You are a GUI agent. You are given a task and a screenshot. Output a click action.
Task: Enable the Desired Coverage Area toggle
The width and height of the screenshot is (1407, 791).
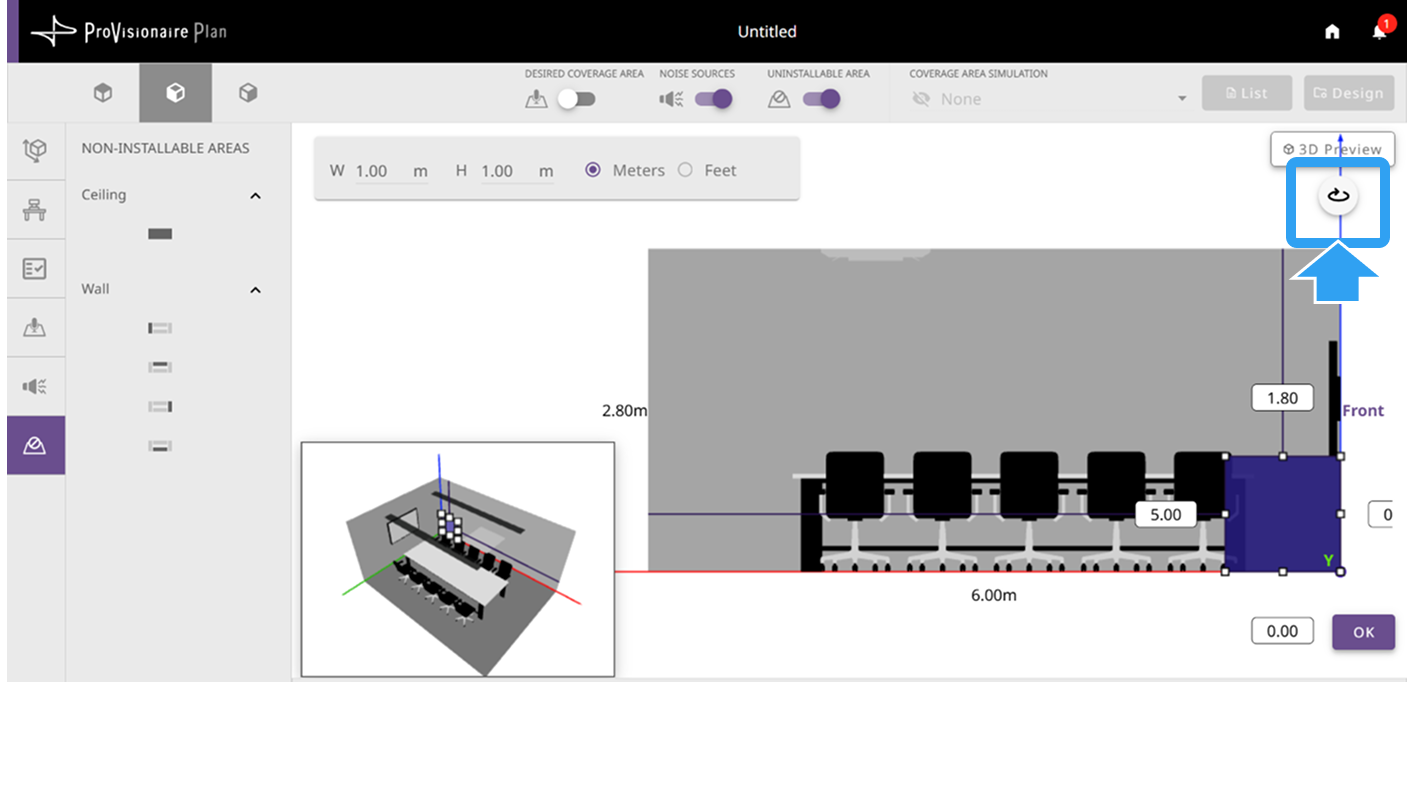(577, 99)
